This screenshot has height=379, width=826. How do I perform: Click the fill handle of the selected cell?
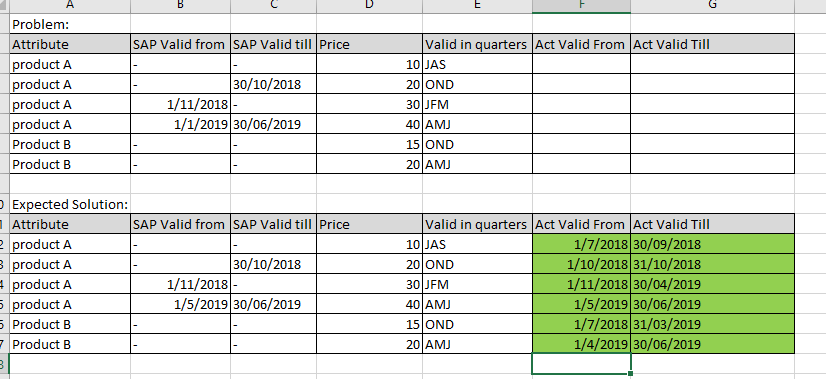pyautogui.click(x=631, y=374)
